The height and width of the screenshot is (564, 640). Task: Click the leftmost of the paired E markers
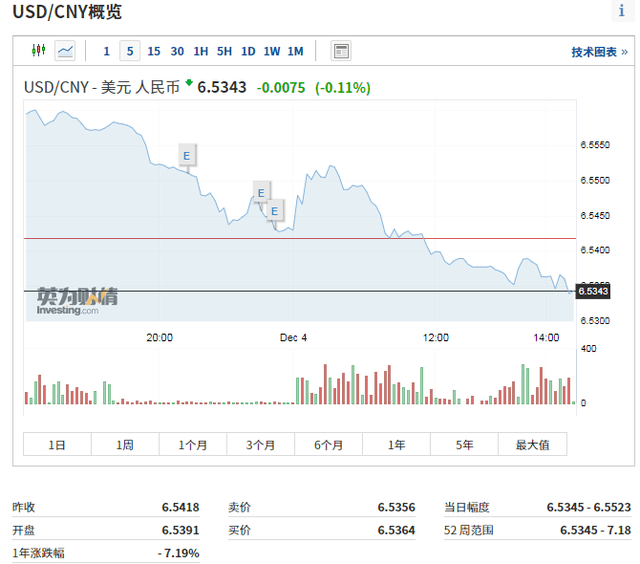[x=260, y=193]
